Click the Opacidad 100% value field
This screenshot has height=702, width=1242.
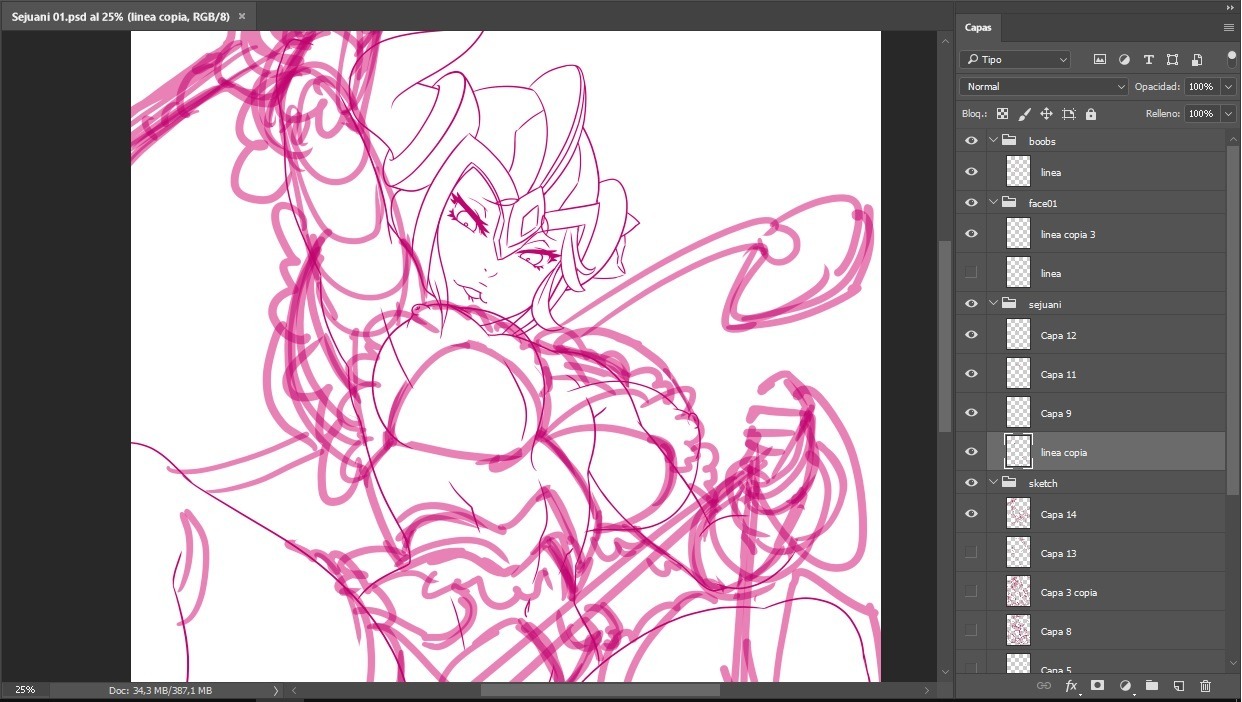(x=1203, y=87)
